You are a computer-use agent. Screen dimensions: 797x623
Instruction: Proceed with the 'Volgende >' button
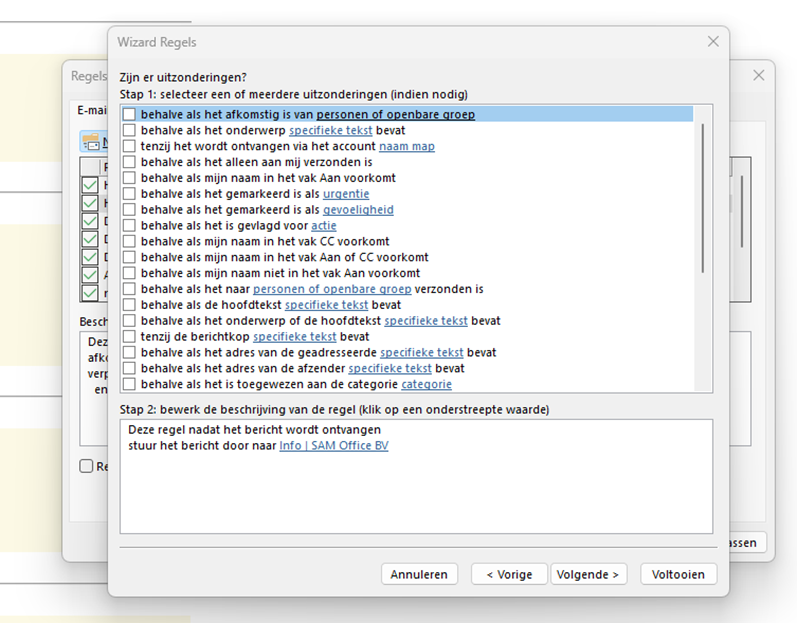coord(588,574)
